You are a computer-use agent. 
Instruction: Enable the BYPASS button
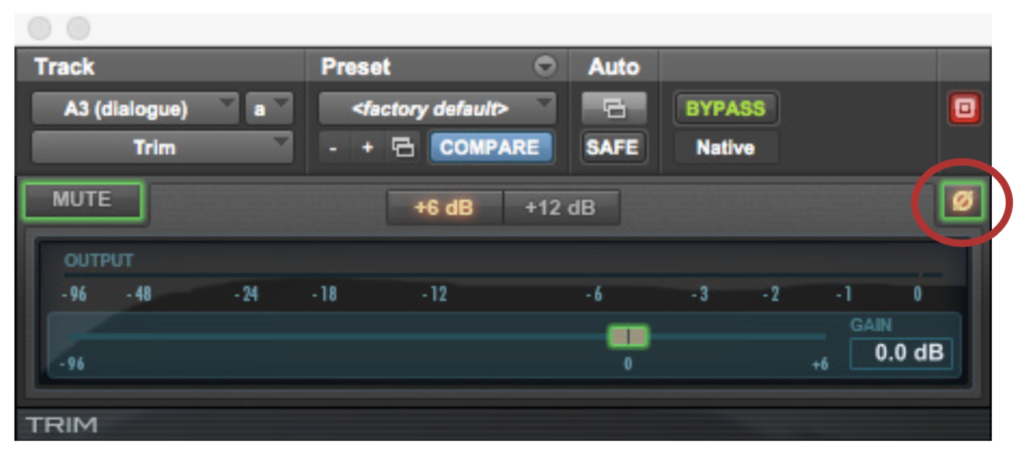tap(726, 108)
